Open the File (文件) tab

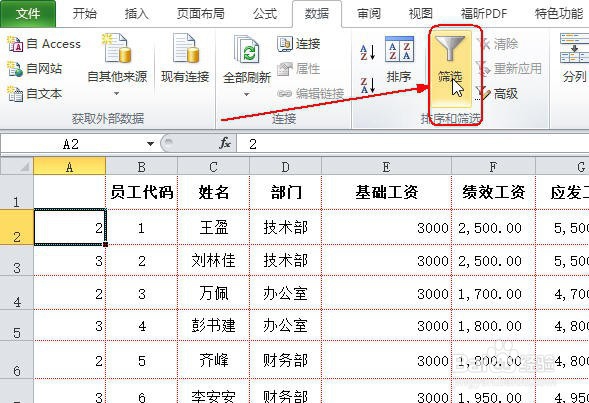(x=28, y=14)
